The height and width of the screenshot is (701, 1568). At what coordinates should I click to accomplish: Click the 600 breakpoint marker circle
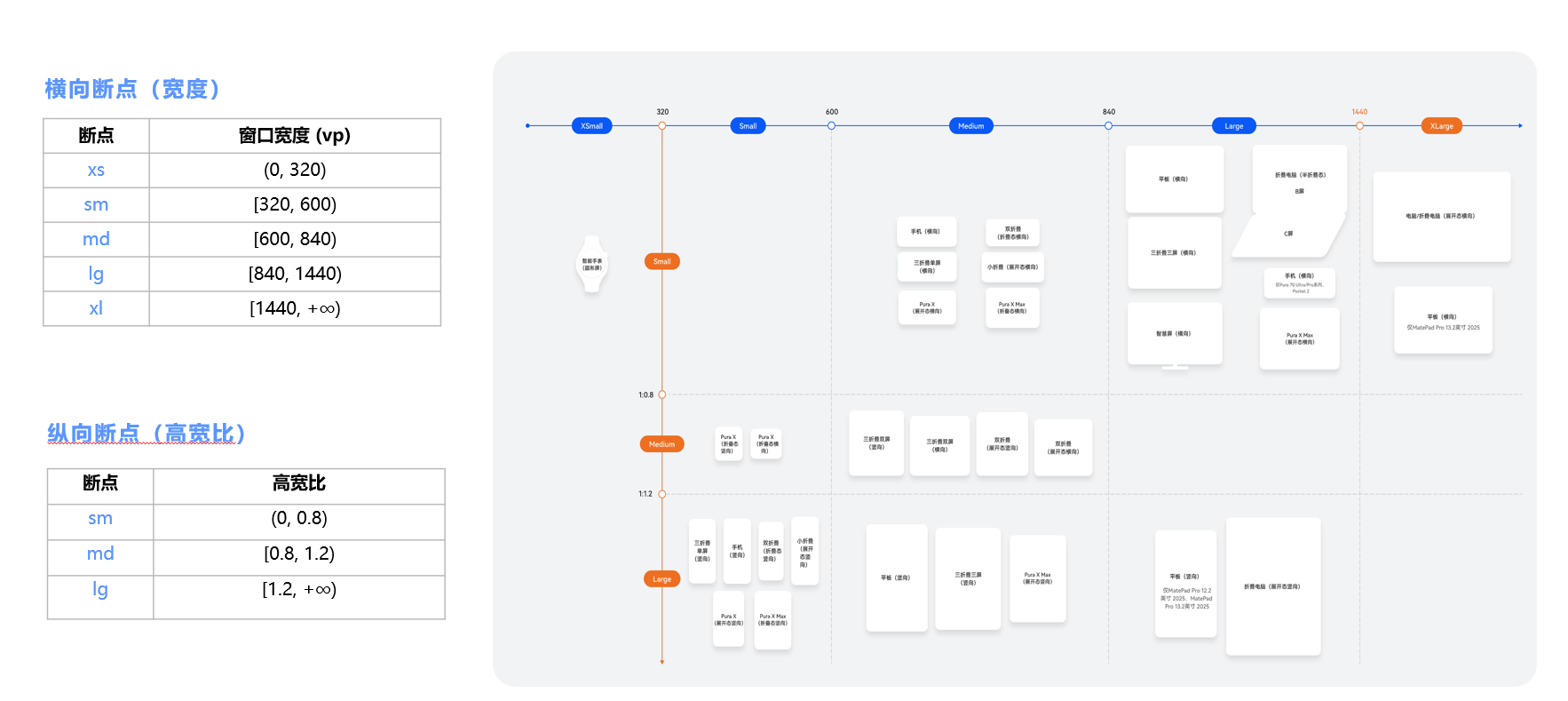tap(832, 126)
